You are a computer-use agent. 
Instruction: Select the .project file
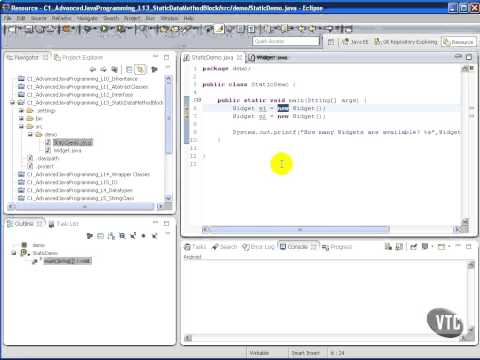click(x=45, y=166)
